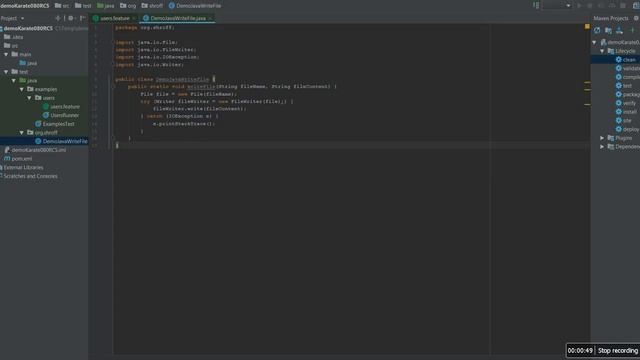640x360 pixels.
Task: Open UsersRunner class in project tree
Action: [x=61, y=116]
